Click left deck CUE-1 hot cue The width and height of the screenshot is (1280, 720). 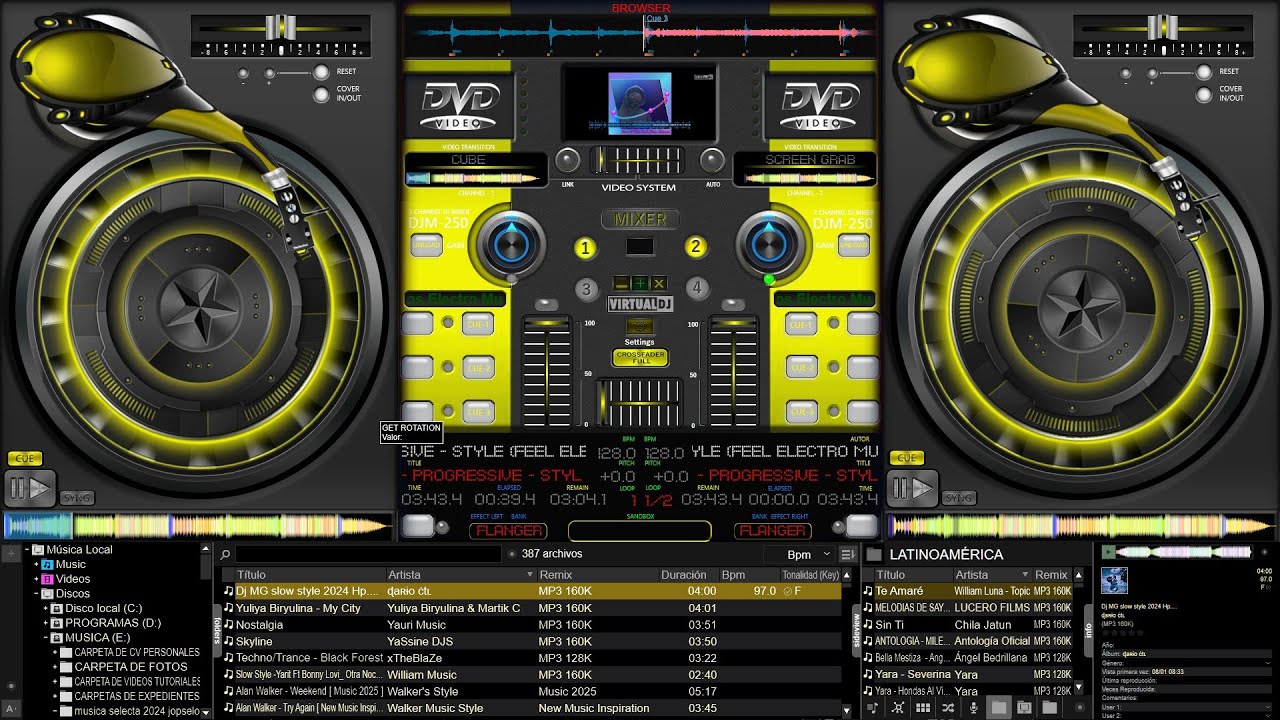477,324
